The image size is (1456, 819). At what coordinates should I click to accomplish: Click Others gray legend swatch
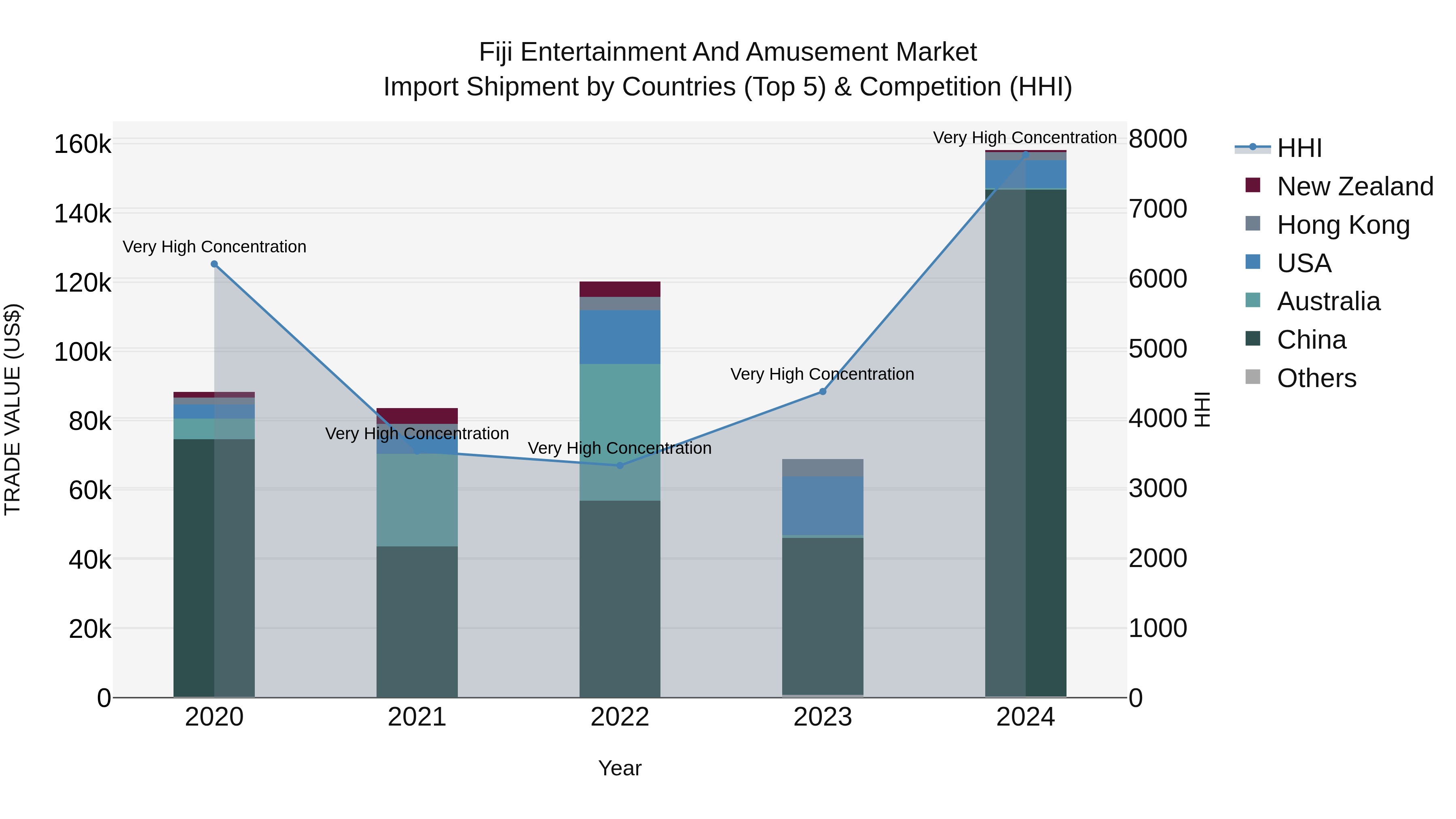(x=1253, y=377)
